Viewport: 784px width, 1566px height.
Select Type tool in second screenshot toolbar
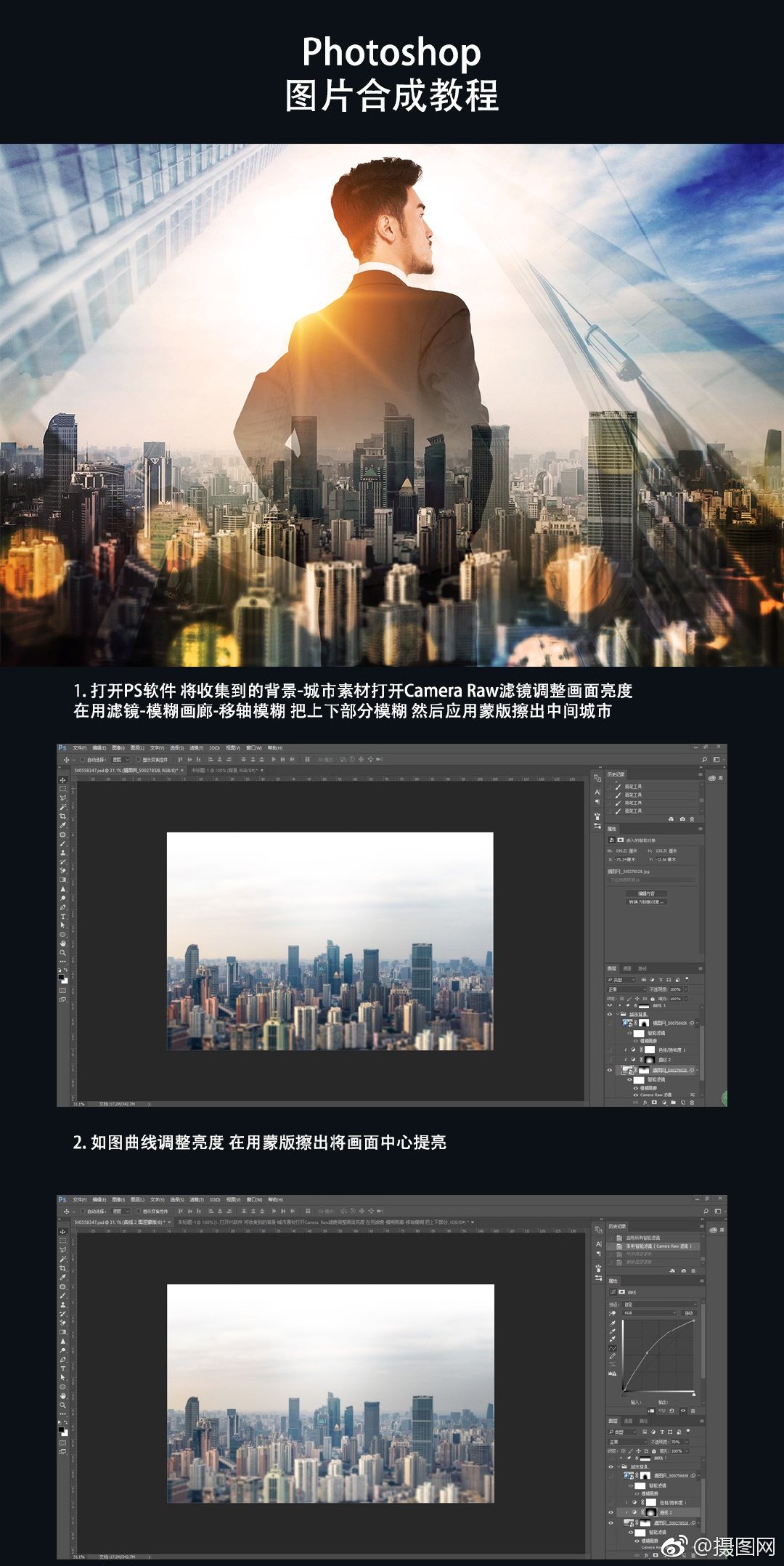point(62,1368)
